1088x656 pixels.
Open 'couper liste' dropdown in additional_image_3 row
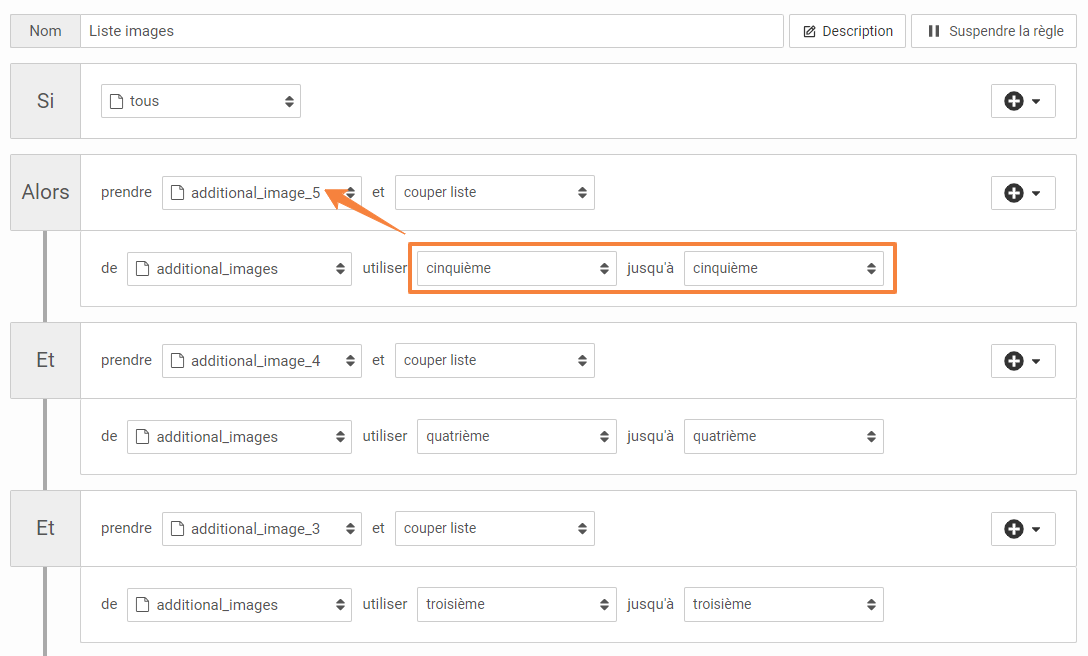[x=494, y=529]
